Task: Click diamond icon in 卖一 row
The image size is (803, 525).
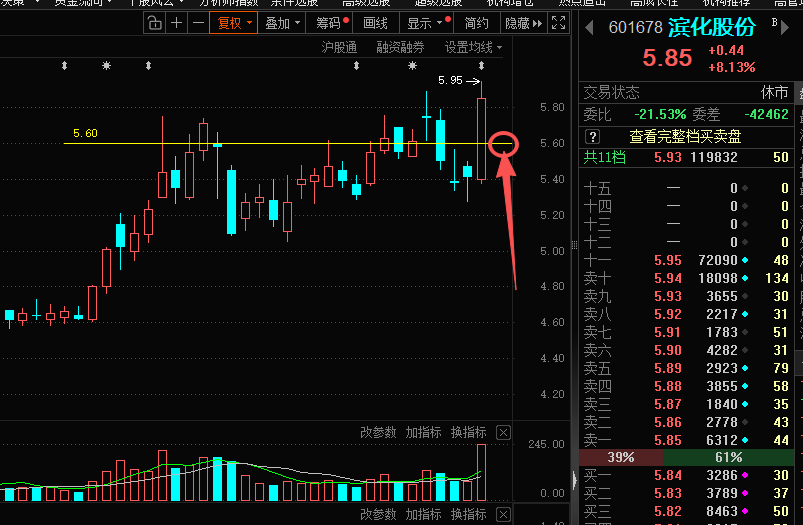Action: click(x=745, y=440)
